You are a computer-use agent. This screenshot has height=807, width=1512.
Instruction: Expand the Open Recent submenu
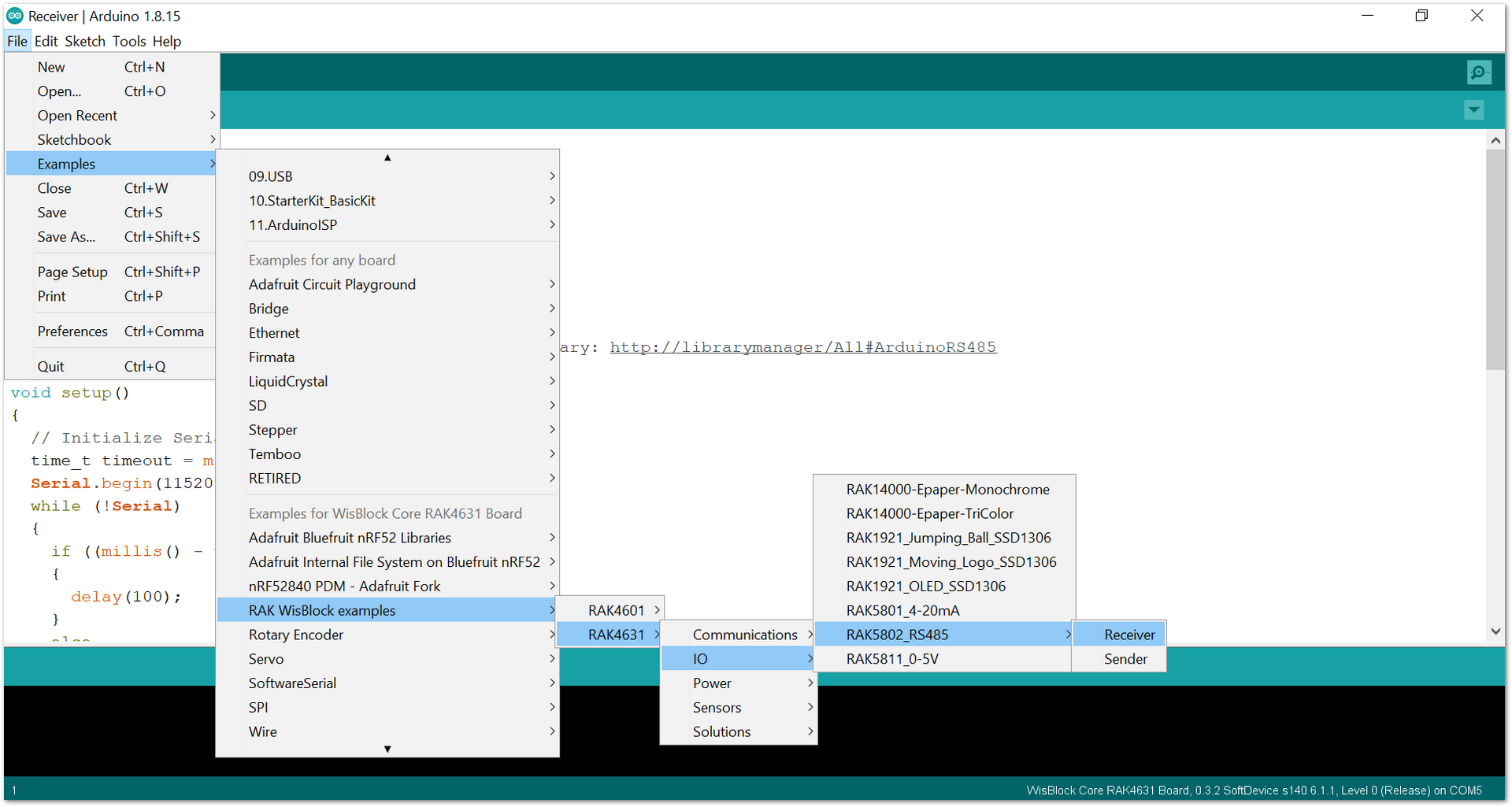point(111,116)
